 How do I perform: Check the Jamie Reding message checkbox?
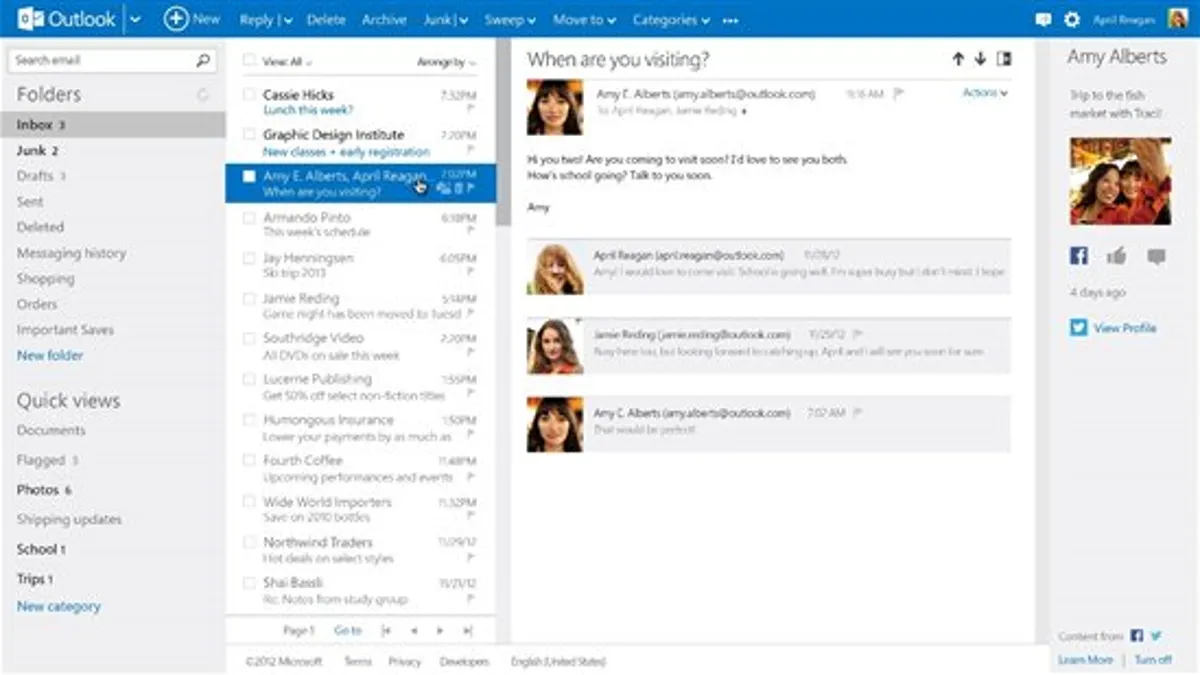(x=249, y=298)
